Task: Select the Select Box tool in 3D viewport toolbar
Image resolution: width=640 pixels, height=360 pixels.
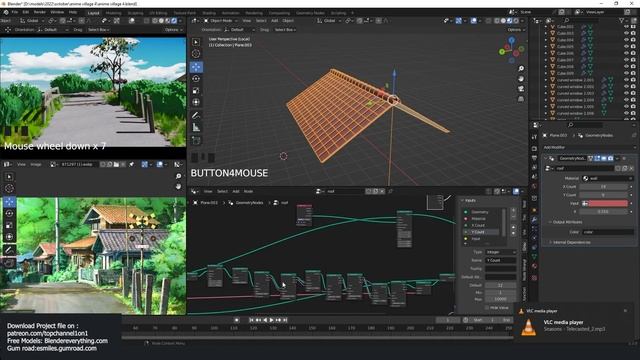Action: click(x=196, y=42)
